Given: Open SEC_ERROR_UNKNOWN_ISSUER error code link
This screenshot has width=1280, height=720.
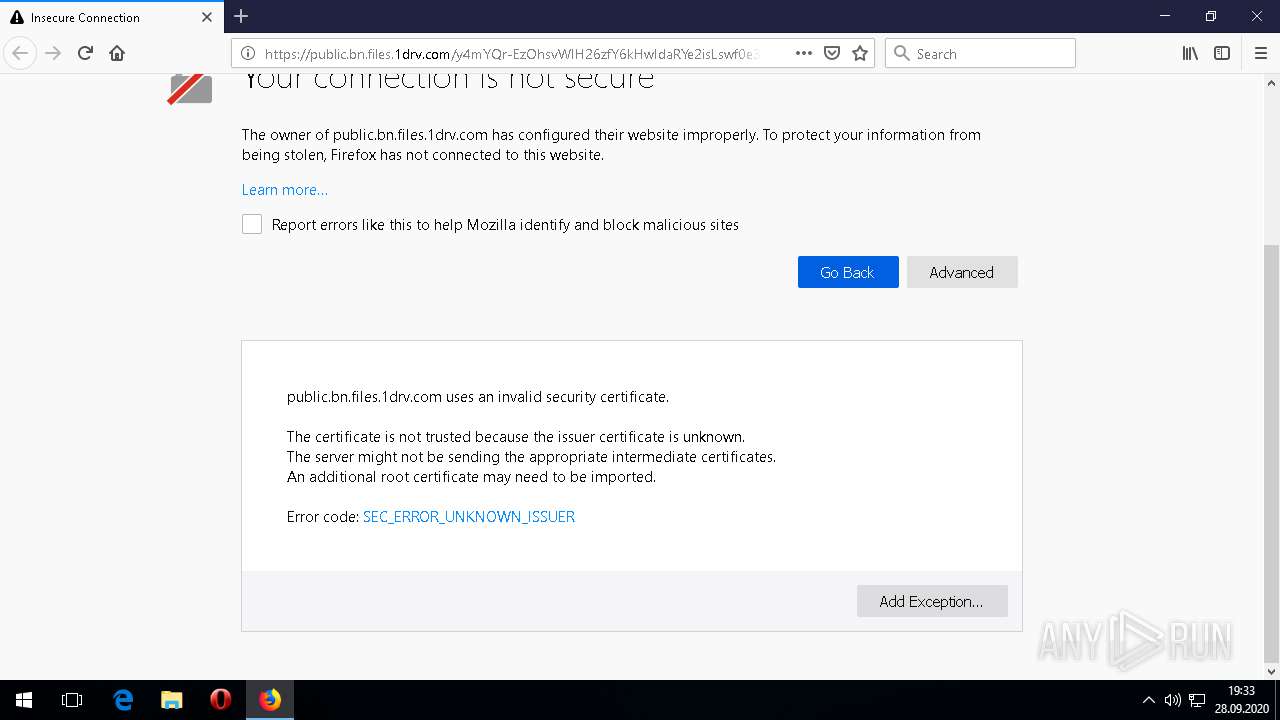Looking at the screenshot, I should tap(469, 517).
